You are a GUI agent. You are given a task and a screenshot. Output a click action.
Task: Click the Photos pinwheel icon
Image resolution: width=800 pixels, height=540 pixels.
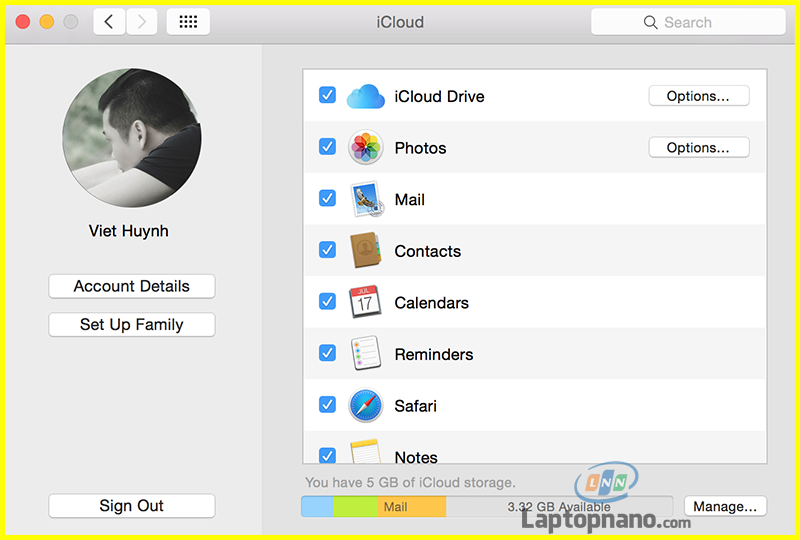pos(366,148)
